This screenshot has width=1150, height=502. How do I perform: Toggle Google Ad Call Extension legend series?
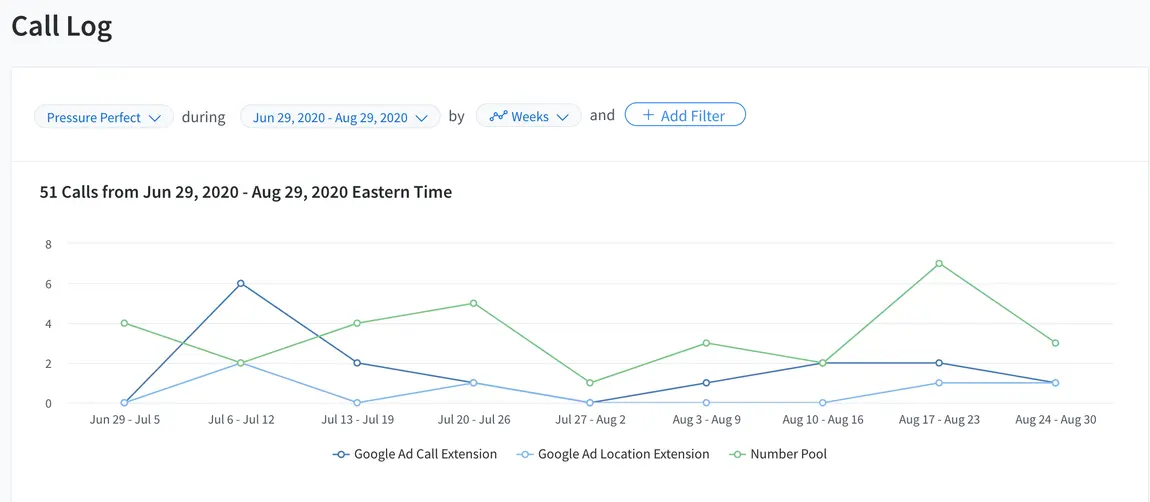tap(415, 454)
